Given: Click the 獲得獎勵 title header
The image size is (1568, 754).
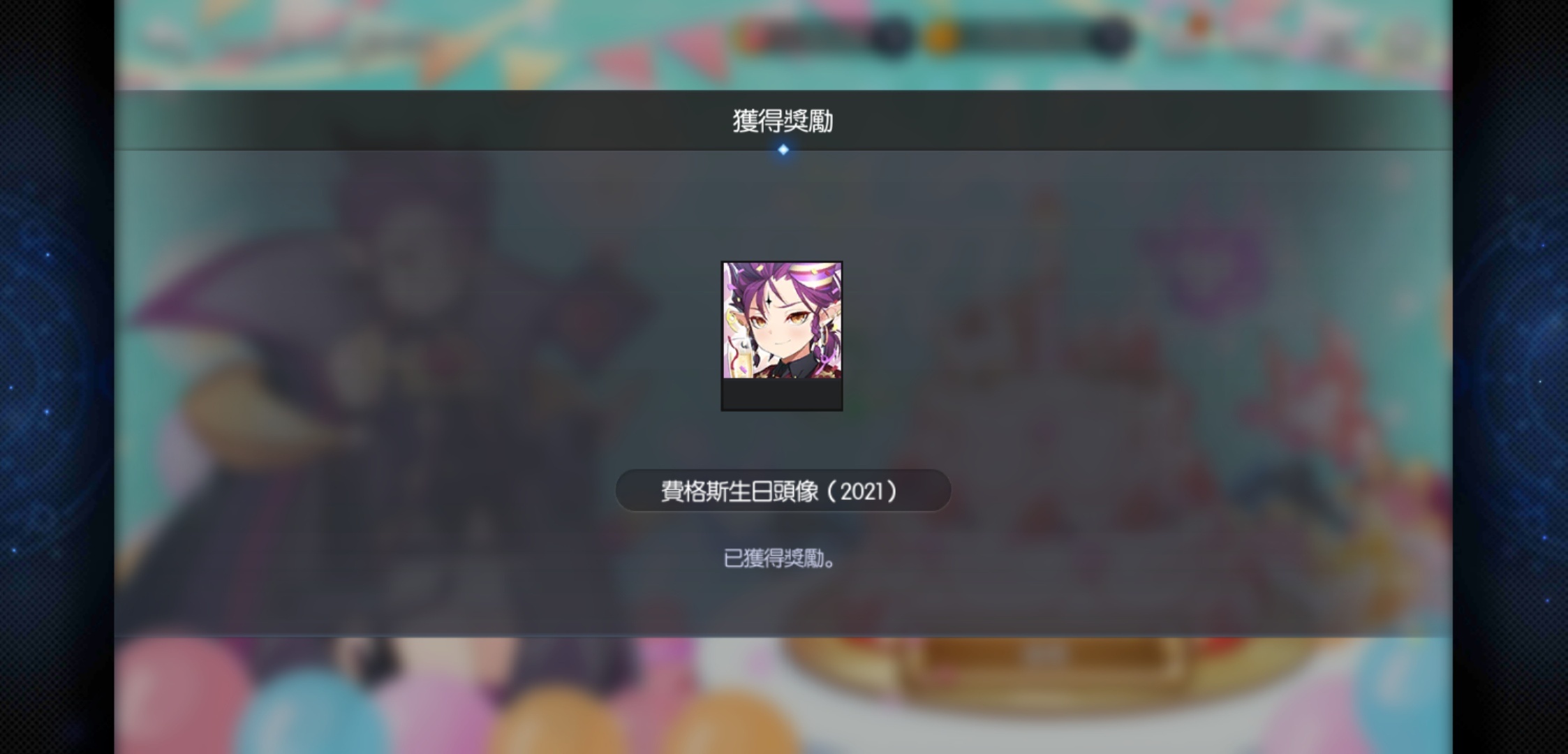Looking at the screenshot, I should point(783,121).
